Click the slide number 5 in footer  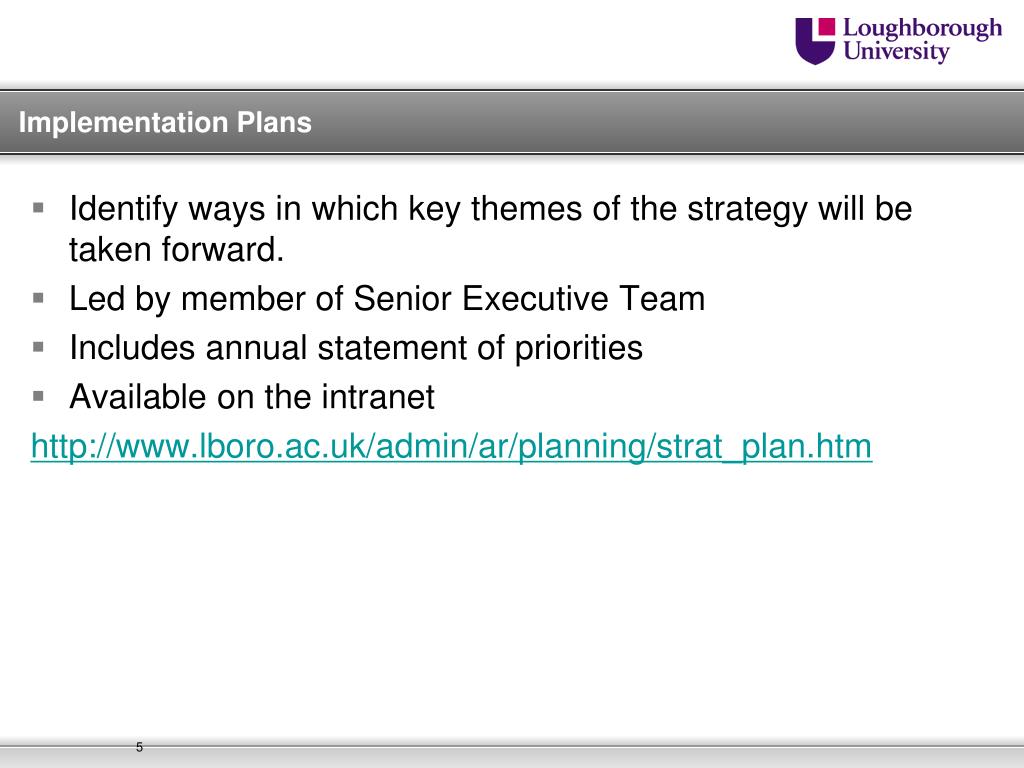tap(139, 747)
